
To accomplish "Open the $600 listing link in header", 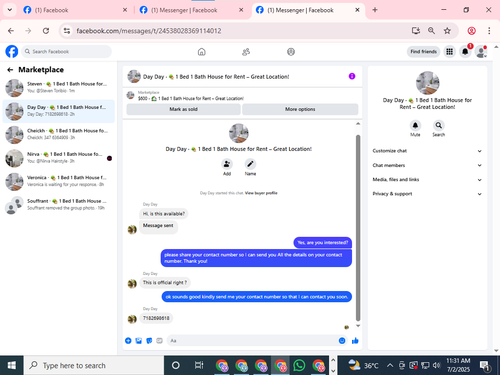I will pyautogui.click(x=191, y=99).
